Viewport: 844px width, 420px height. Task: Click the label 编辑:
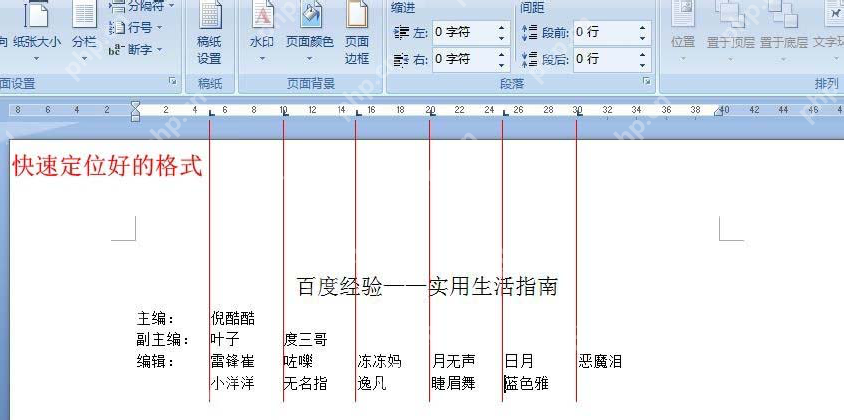[x=156, y=361]
